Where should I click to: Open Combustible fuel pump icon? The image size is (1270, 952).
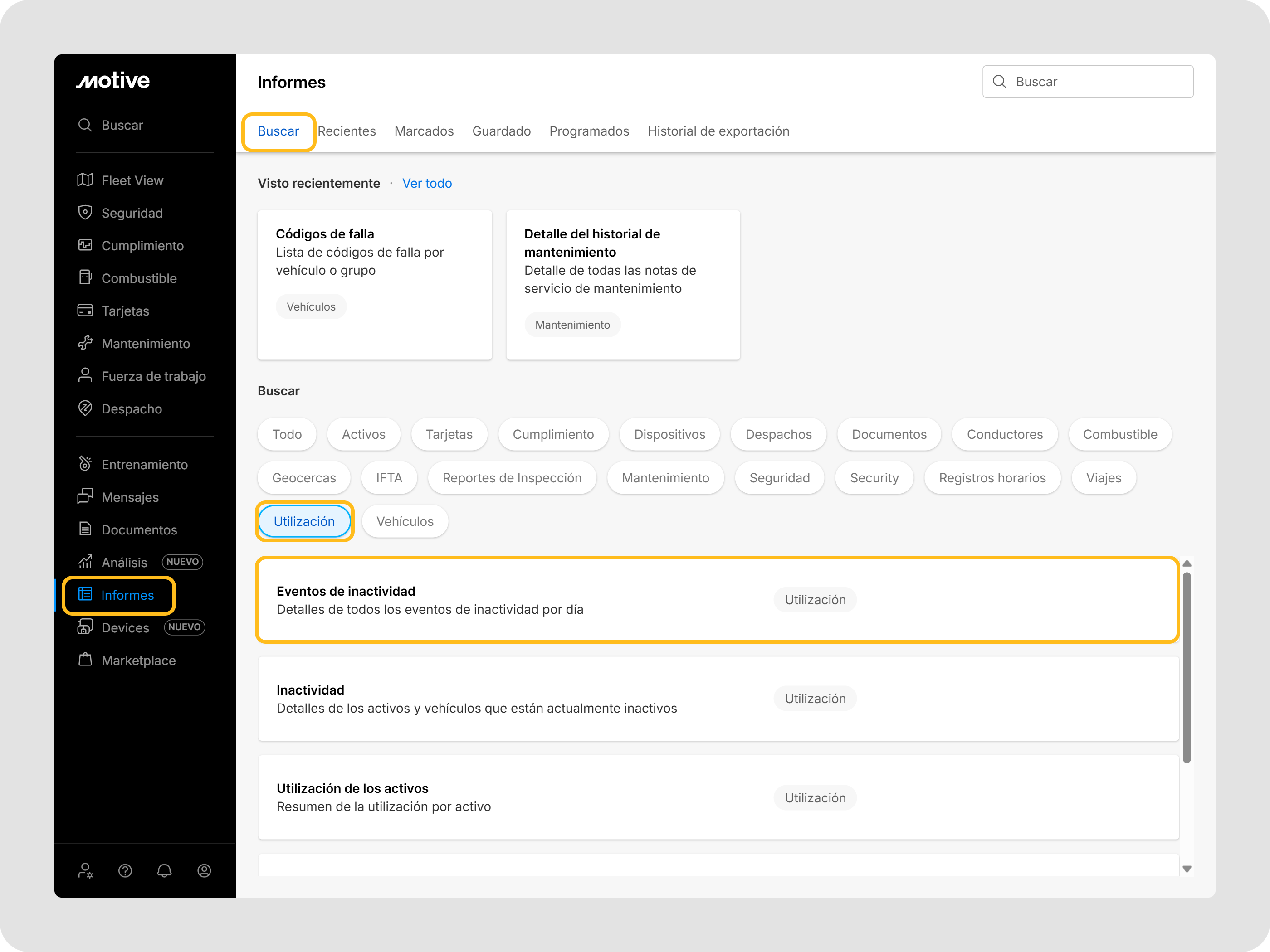85,278
